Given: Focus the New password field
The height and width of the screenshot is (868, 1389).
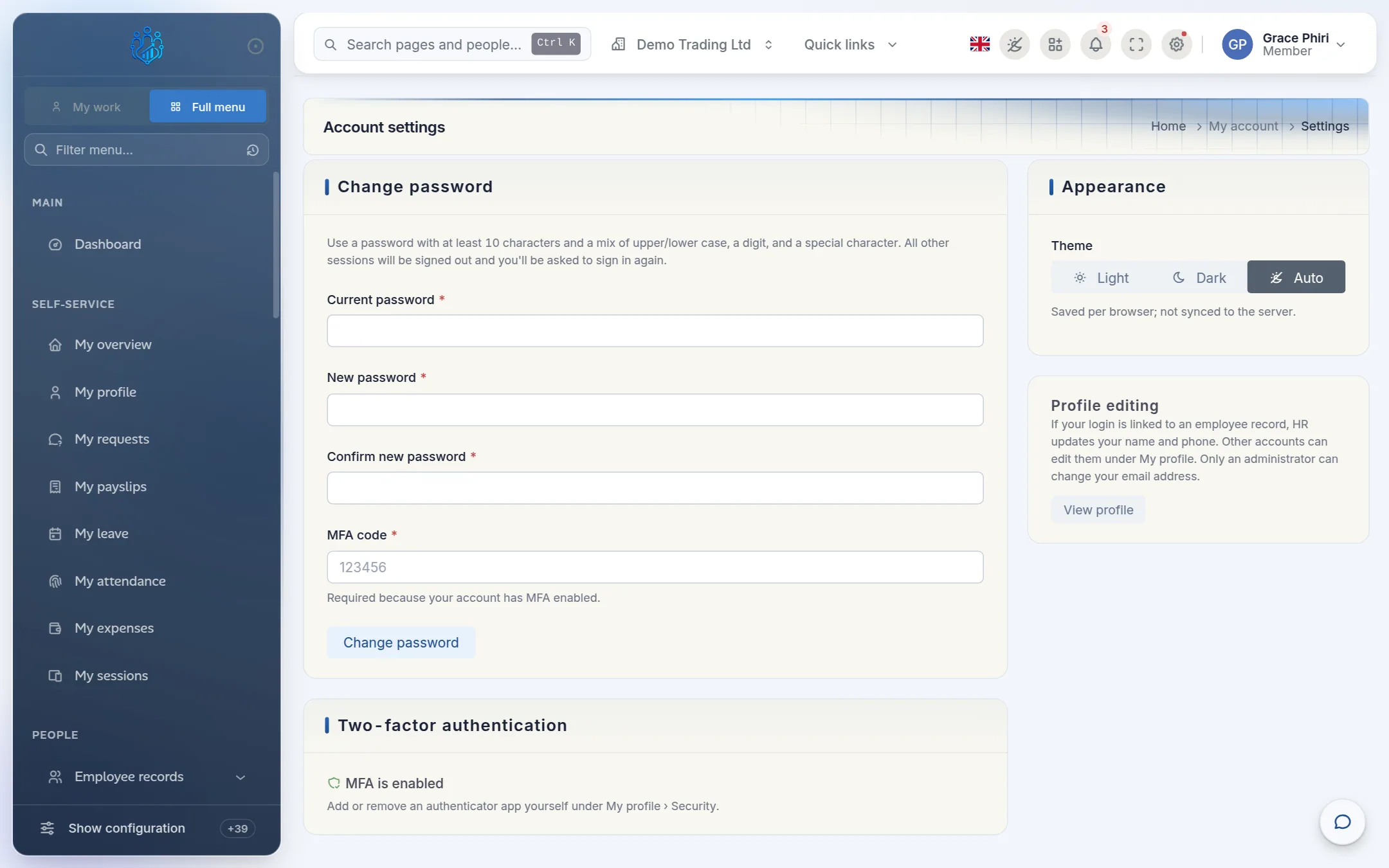Looking at the screenshot, I should (655, 410).
